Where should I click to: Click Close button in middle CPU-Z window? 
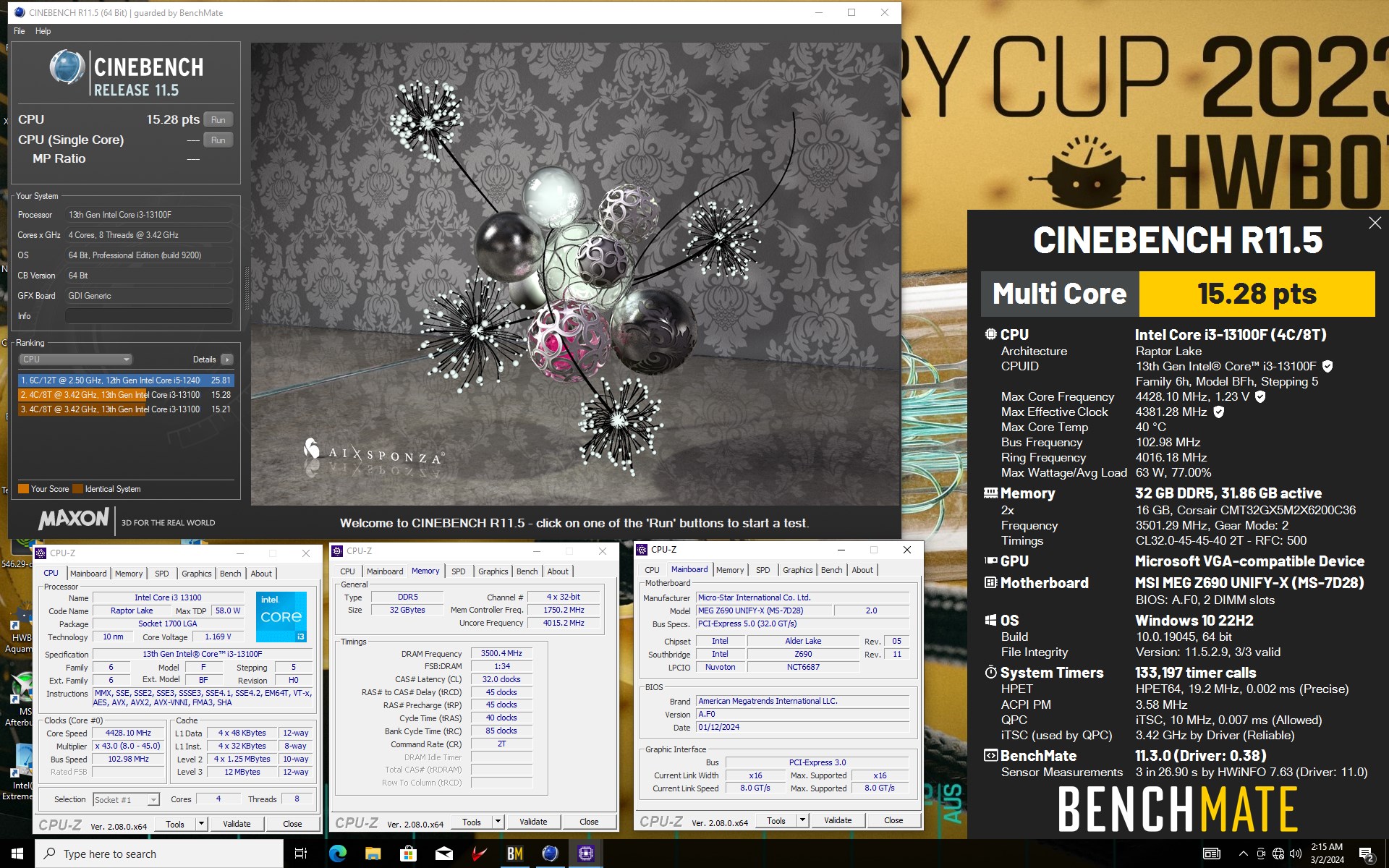589,822
